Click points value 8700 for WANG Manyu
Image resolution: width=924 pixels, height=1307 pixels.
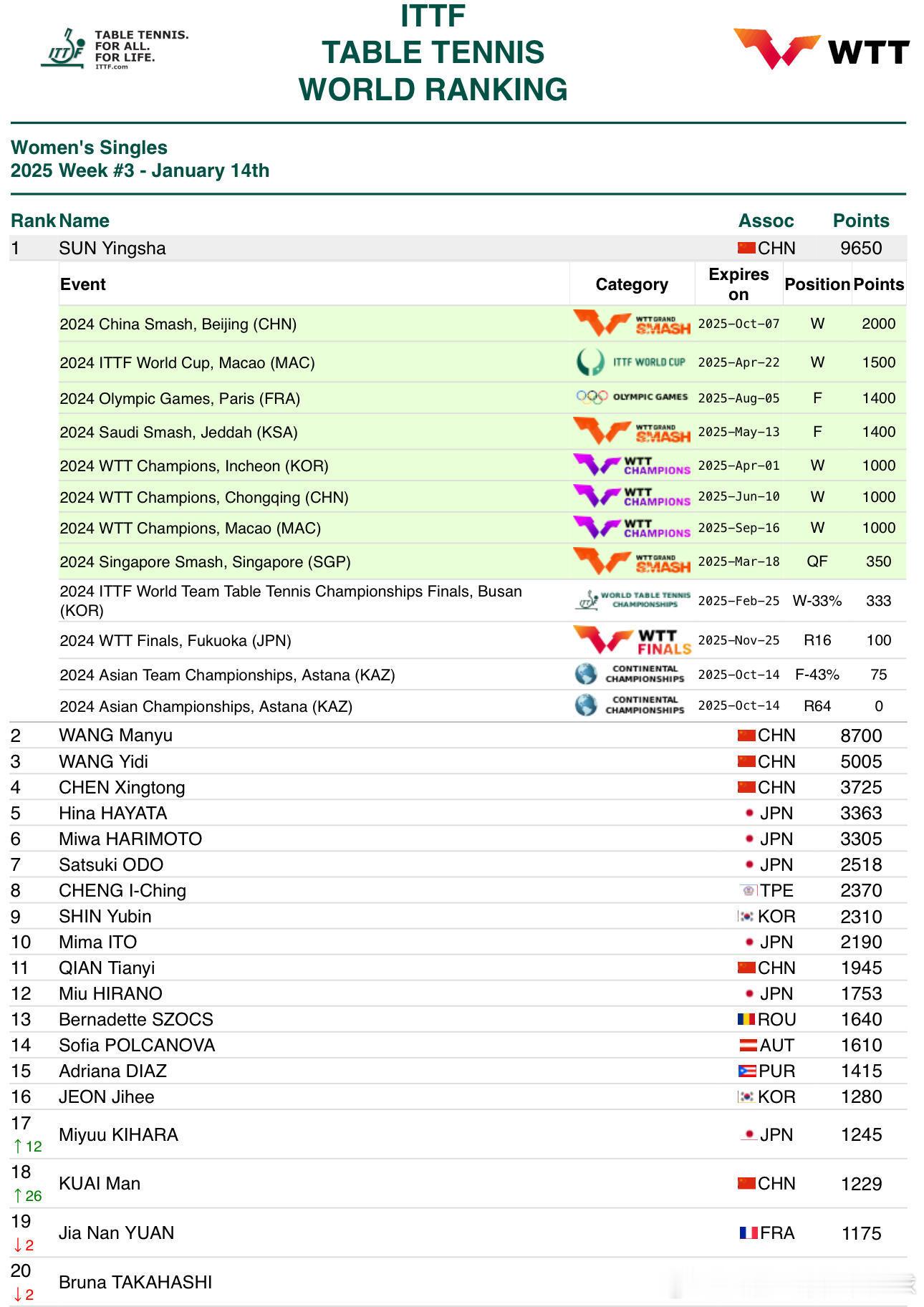pos(861,736)
